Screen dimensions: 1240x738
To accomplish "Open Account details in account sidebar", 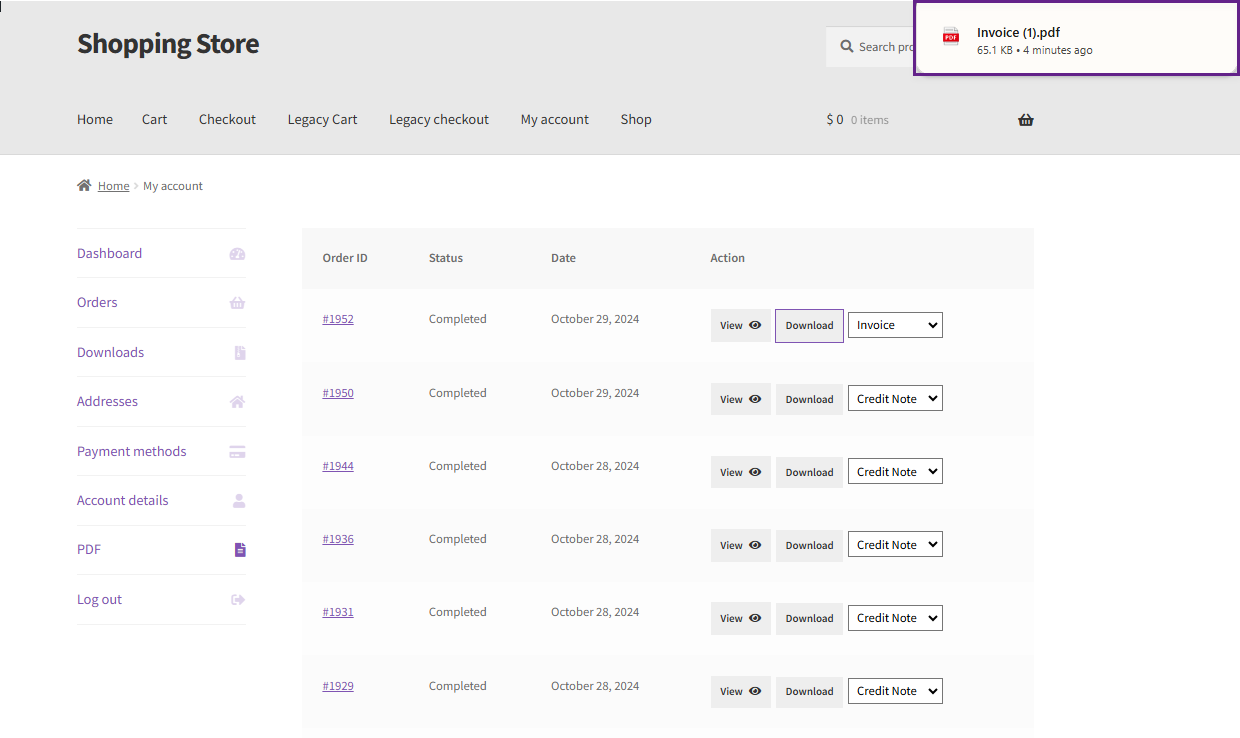I will 122,500.
